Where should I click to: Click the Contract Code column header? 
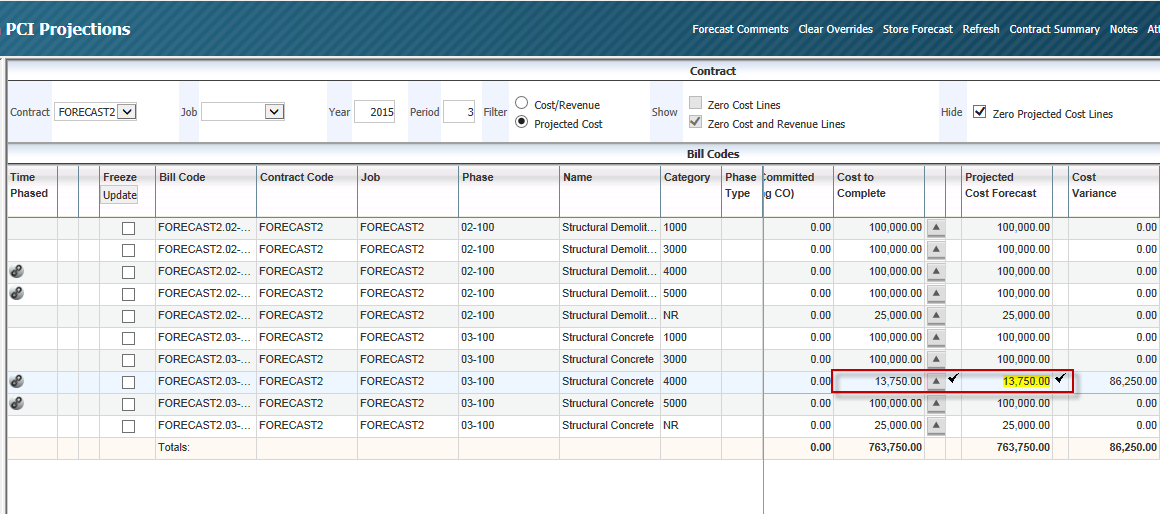pyautogui.click(x=307, y=191)
